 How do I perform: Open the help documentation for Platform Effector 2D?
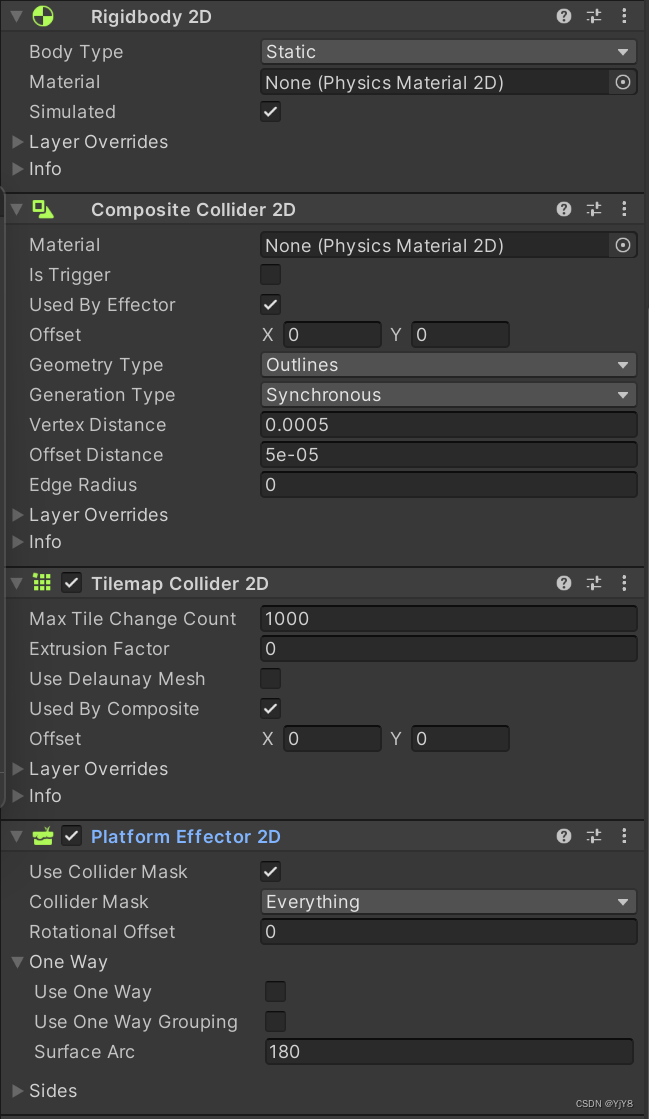point(563,836)
